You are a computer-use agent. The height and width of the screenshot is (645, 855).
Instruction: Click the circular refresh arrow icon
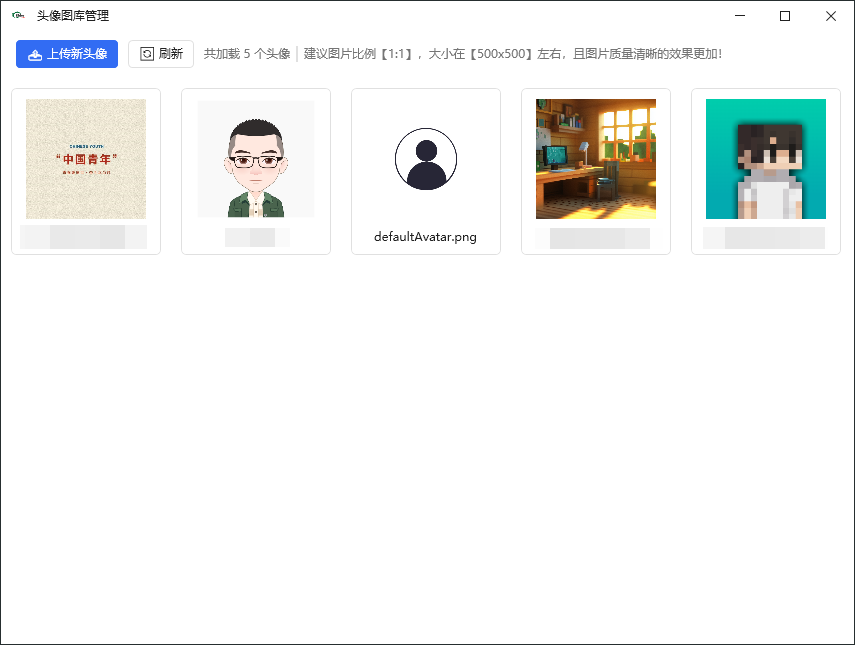coord(147,54)
